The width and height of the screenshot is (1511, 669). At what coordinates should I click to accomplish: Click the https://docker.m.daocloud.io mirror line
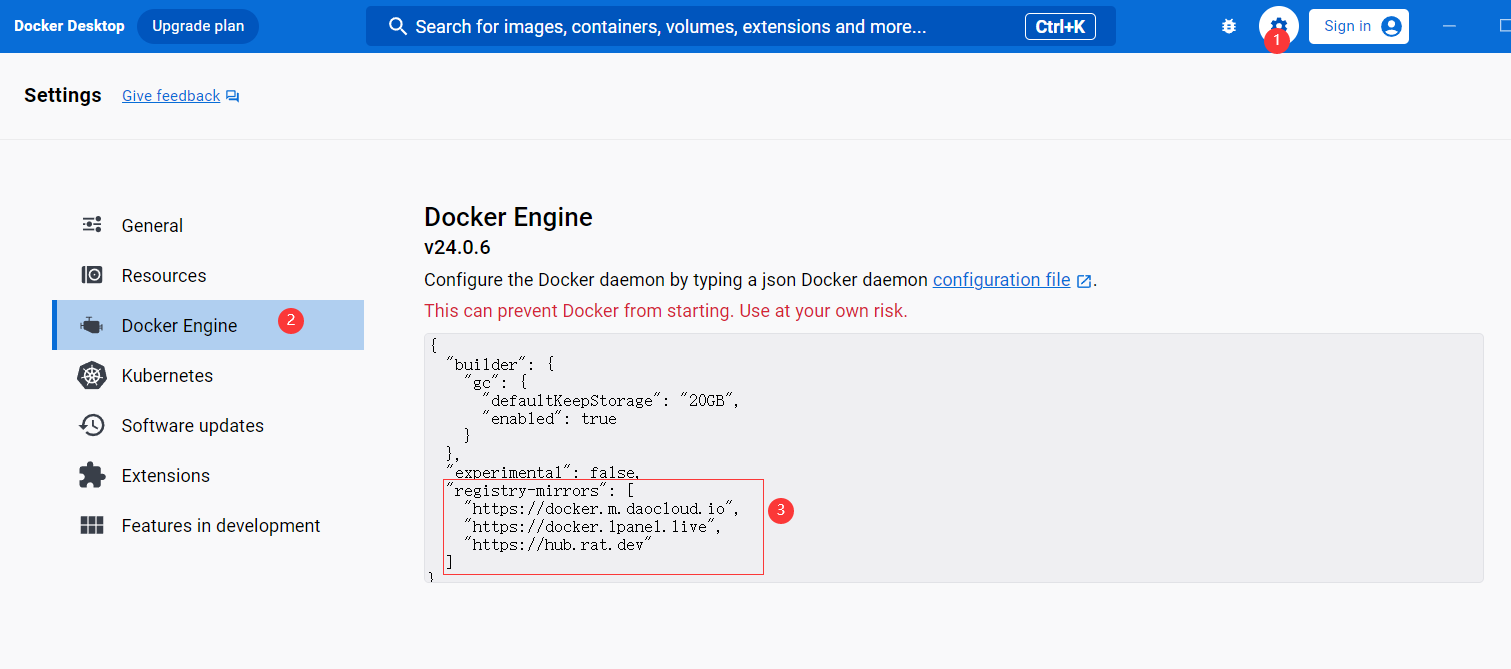602,509
